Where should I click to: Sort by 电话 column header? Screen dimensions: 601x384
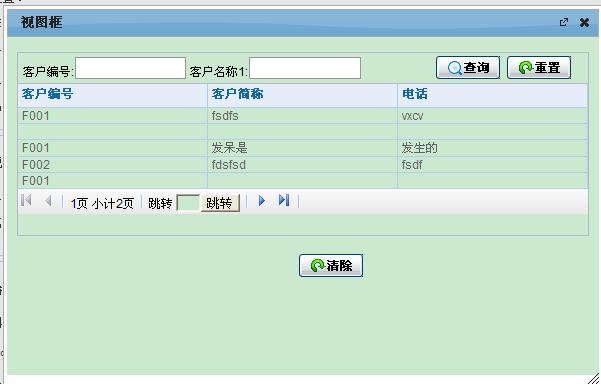tap(493, 95)
